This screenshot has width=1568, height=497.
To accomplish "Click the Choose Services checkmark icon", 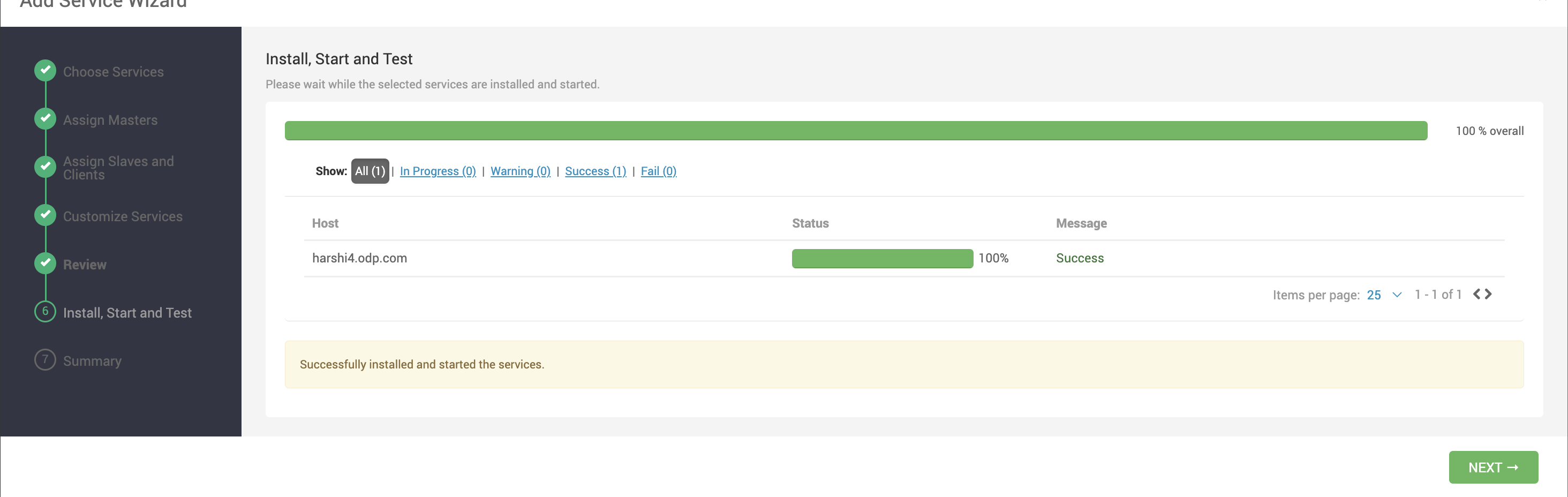I will point(45,71).
